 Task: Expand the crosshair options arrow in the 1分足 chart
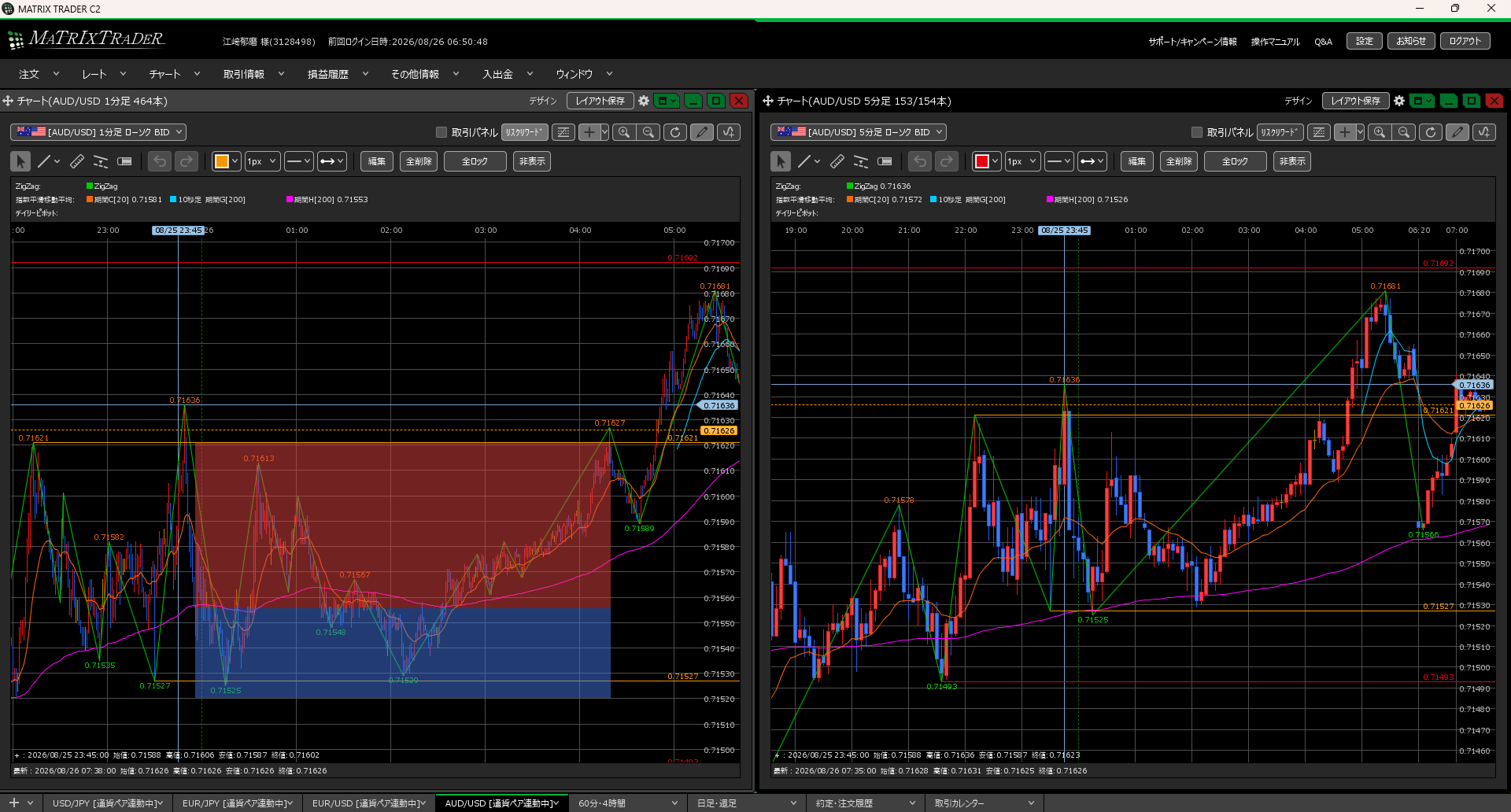coord(604,132)
